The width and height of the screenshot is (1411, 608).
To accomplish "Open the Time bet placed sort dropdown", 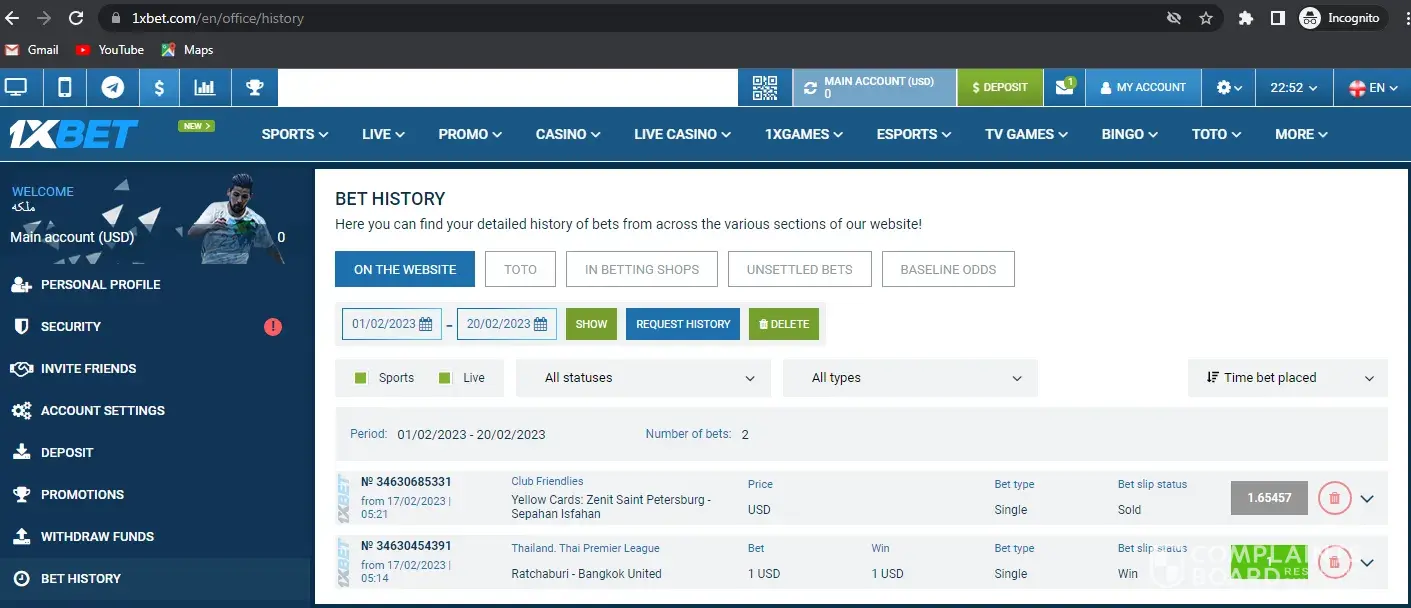I will (x=1287, y=378).
